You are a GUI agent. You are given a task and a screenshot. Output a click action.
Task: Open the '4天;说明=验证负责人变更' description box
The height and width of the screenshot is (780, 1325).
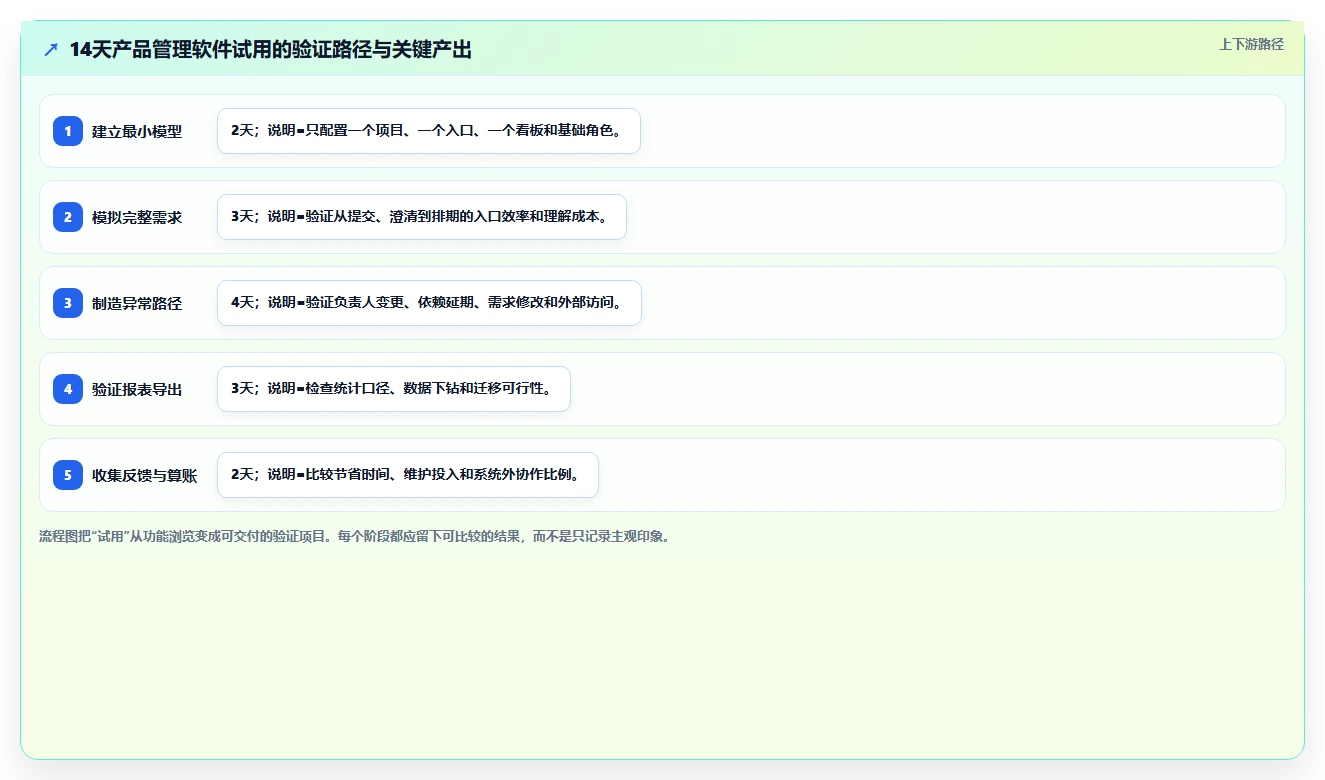429,303
